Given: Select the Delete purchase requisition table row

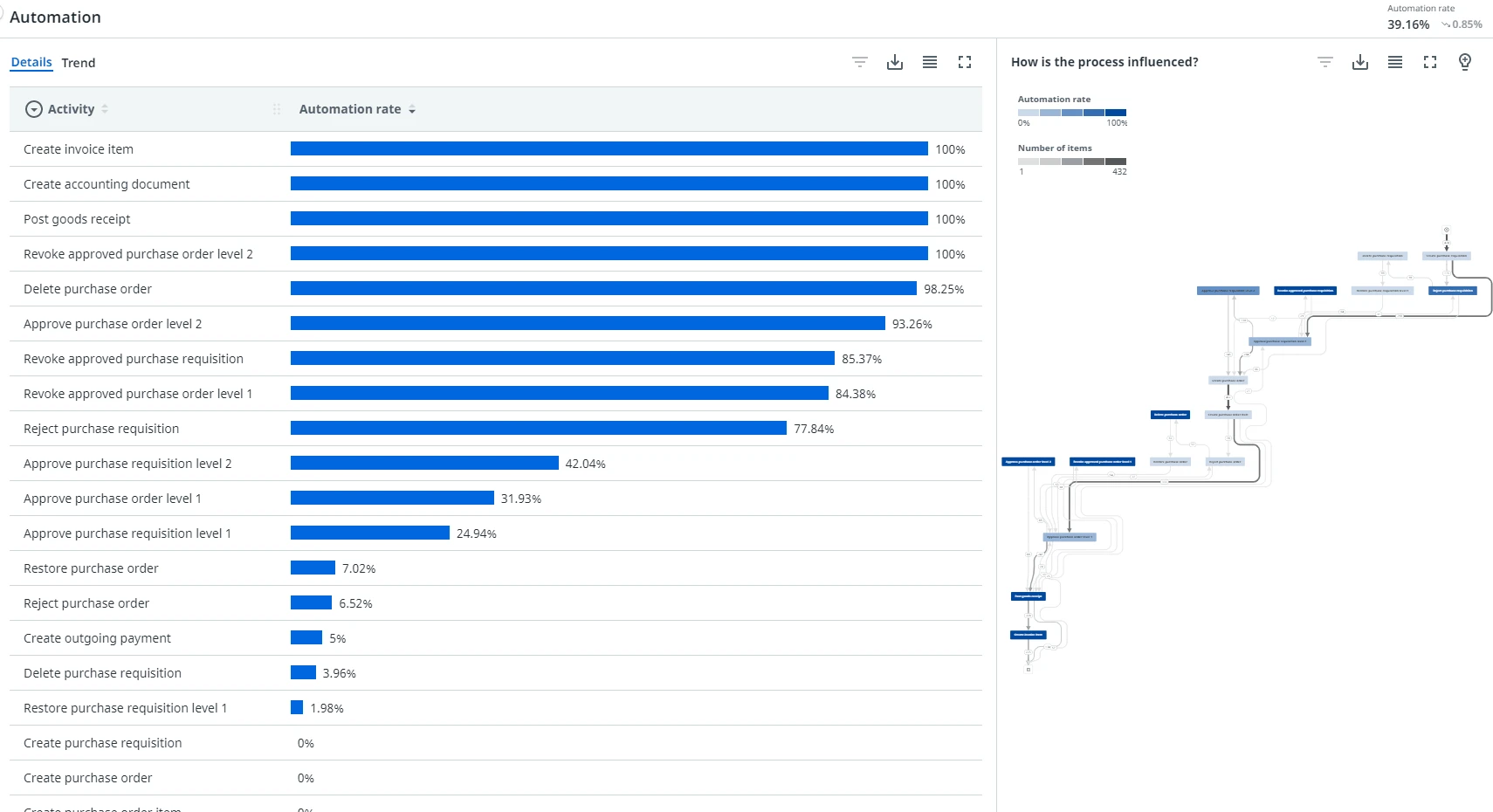Looking at the screenshot, I should [496, 673].
